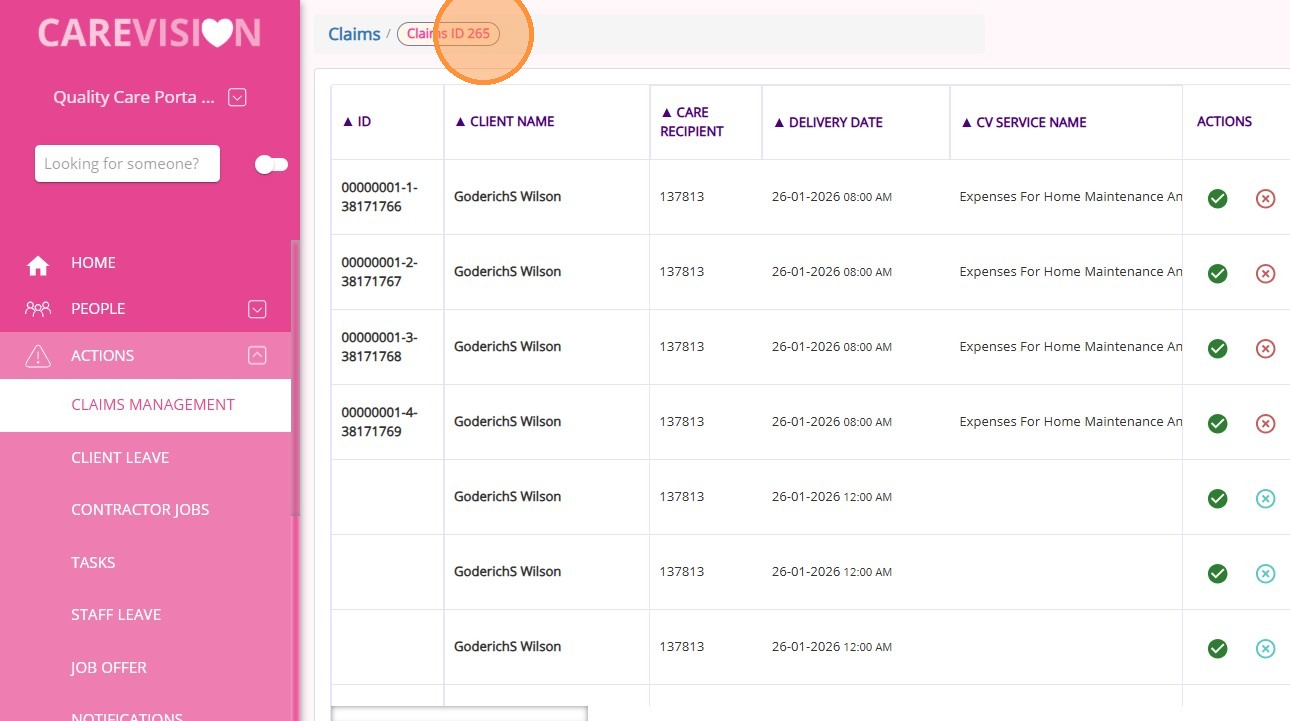Collapse the Actions menu chevron
Viewport: 1290px width, 721px height.
coord(257,355)
